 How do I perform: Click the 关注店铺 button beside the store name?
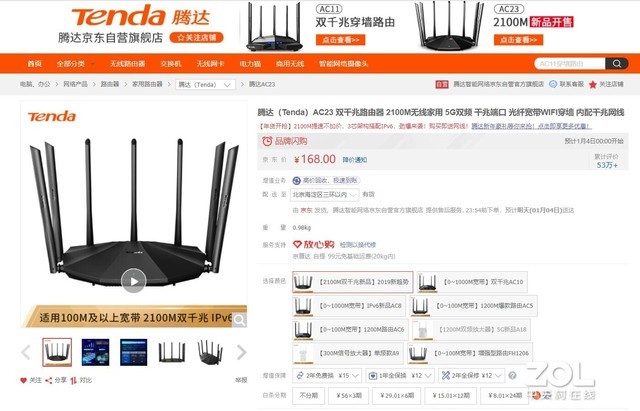click(x=197, y=38)
